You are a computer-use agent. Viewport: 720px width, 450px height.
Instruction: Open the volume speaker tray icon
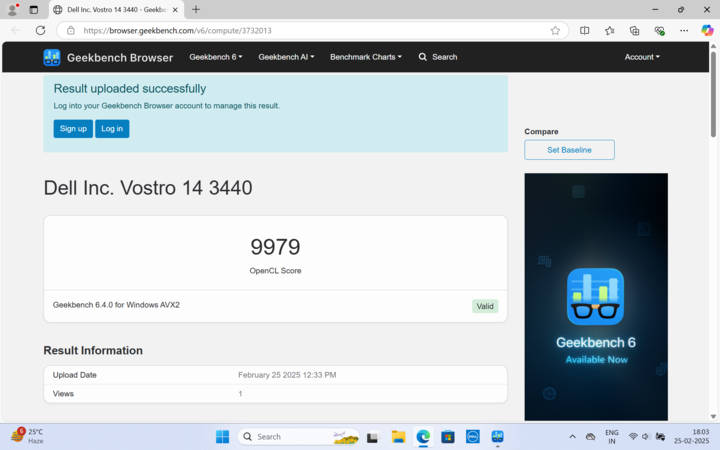[x=645, y=436]
